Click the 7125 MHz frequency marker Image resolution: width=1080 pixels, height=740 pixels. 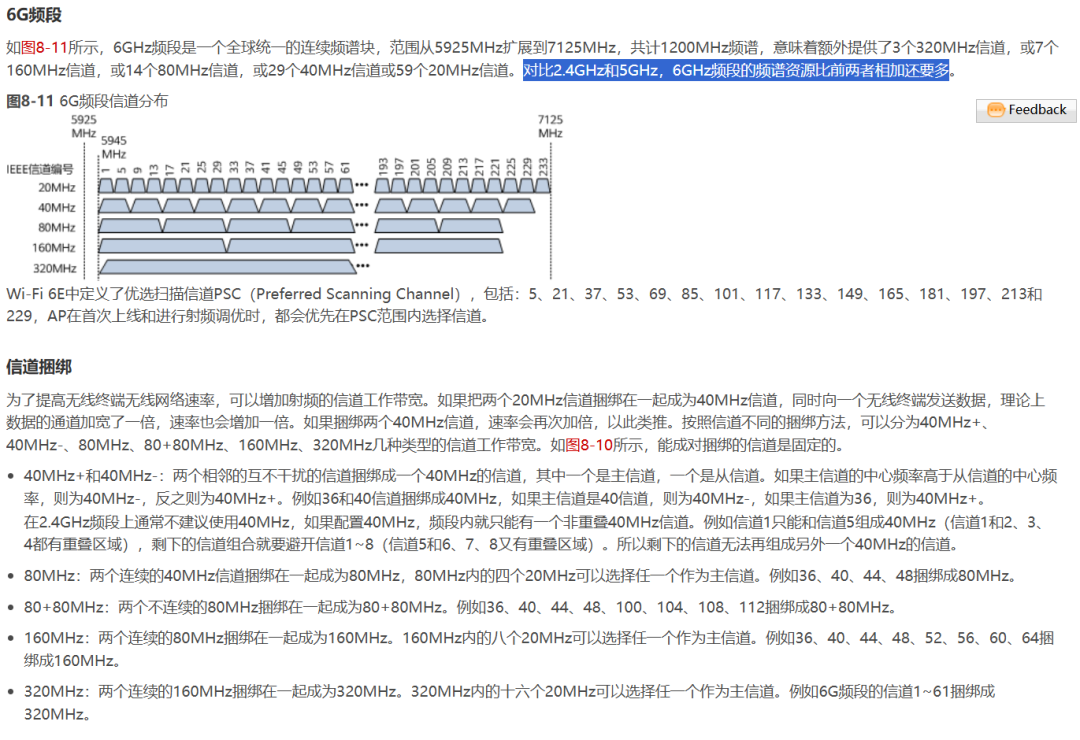(x=549, y=126)
